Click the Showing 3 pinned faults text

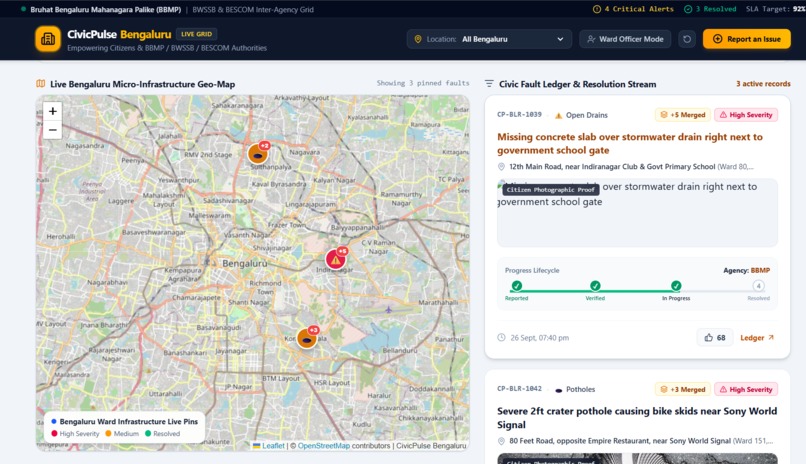pyautogui.click(x=423, y=83)
